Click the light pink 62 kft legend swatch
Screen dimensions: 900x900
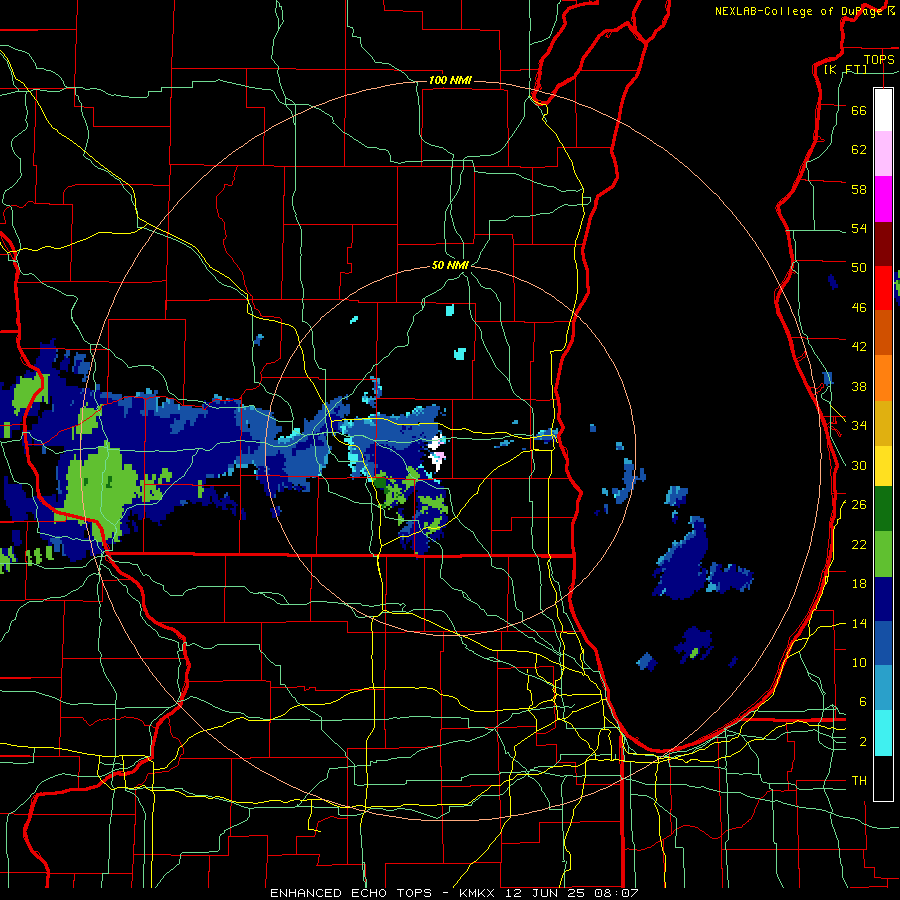pyautogui.click(x=883, y=153)
